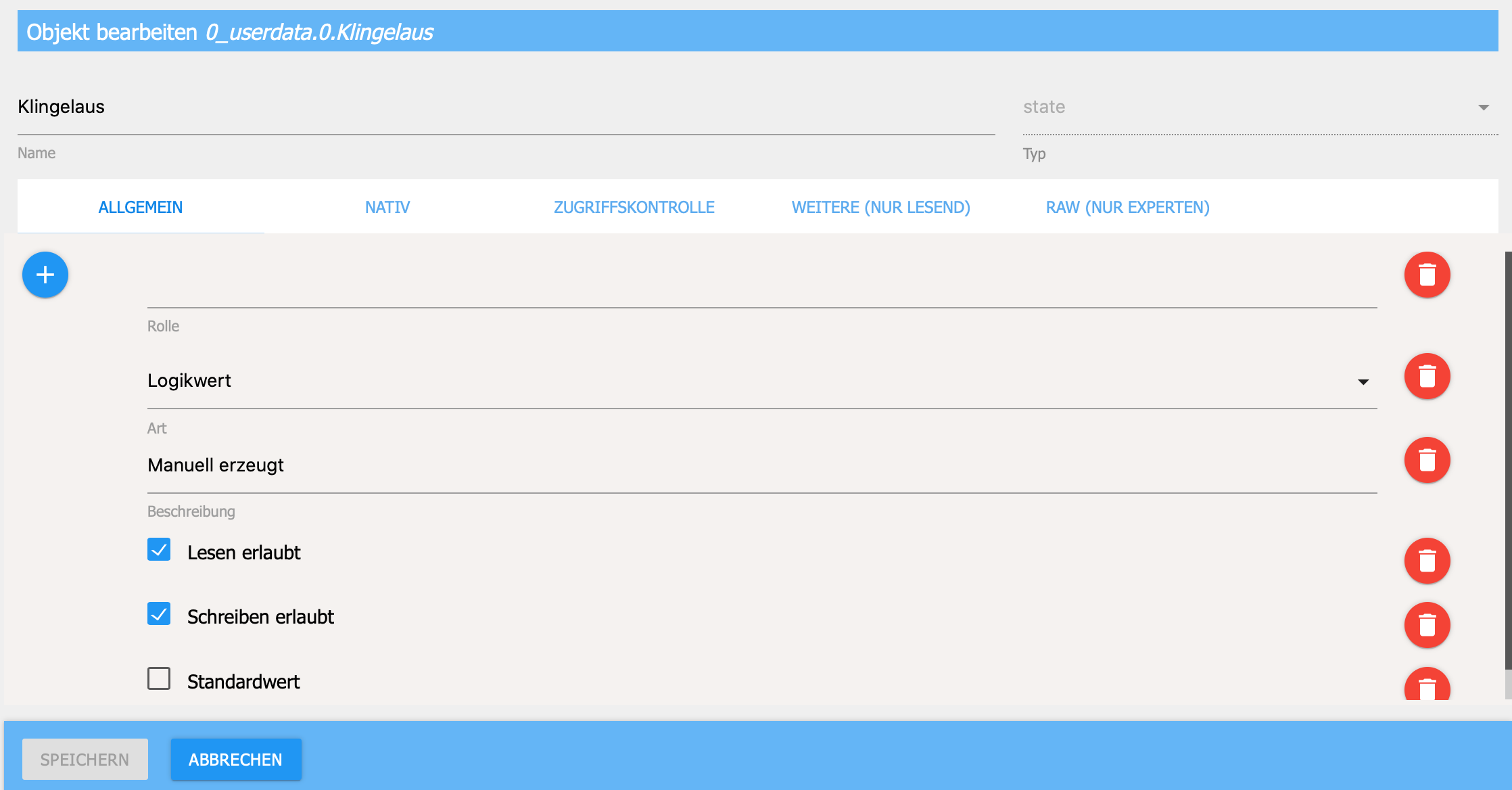This screenshot has height=790, width=1512.
Task: Click trash icon beside Lesen erlaubt
Action: coord(1427,561)
